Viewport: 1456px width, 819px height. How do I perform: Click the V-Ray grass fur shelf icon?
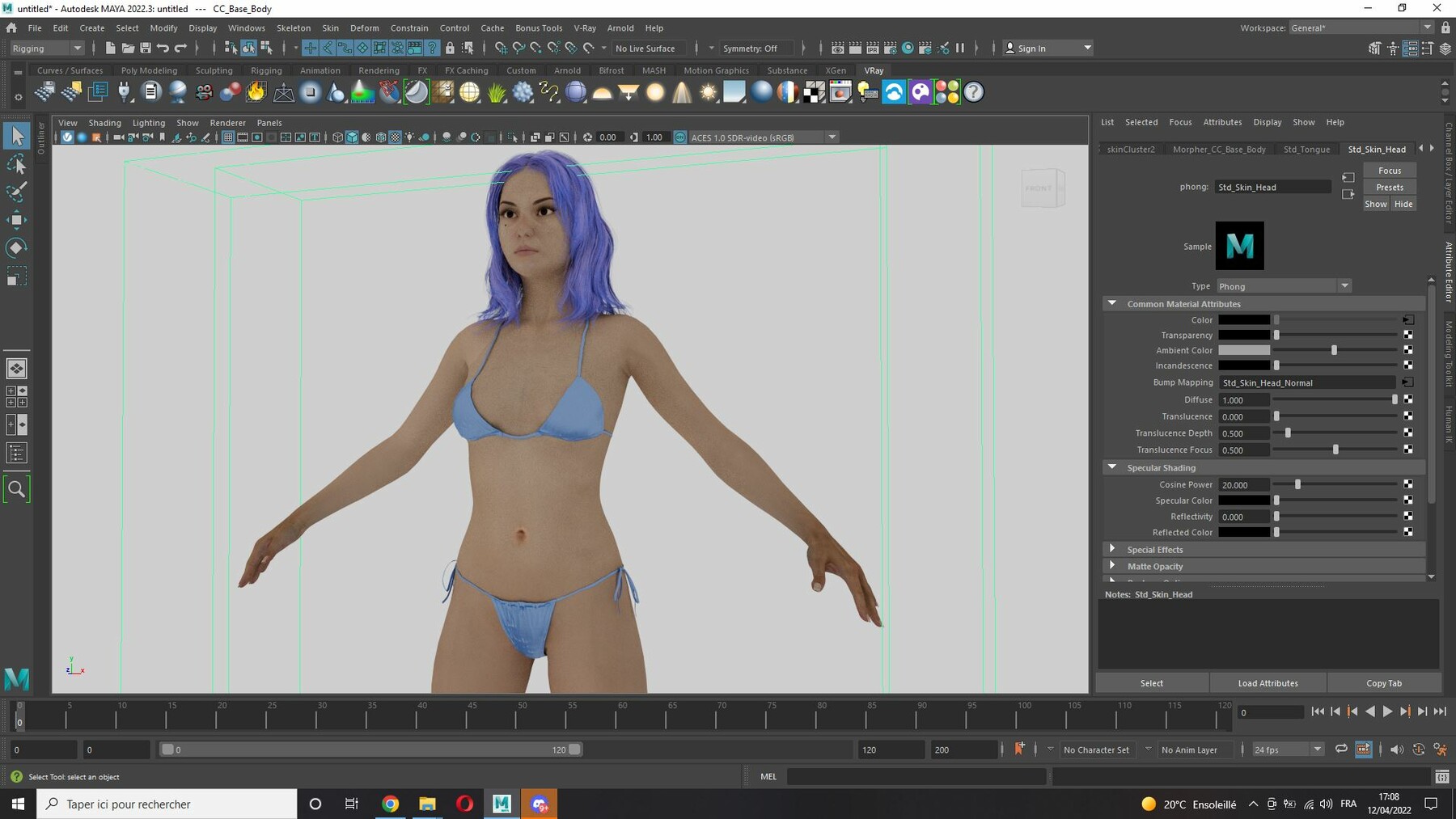point(497,92)
